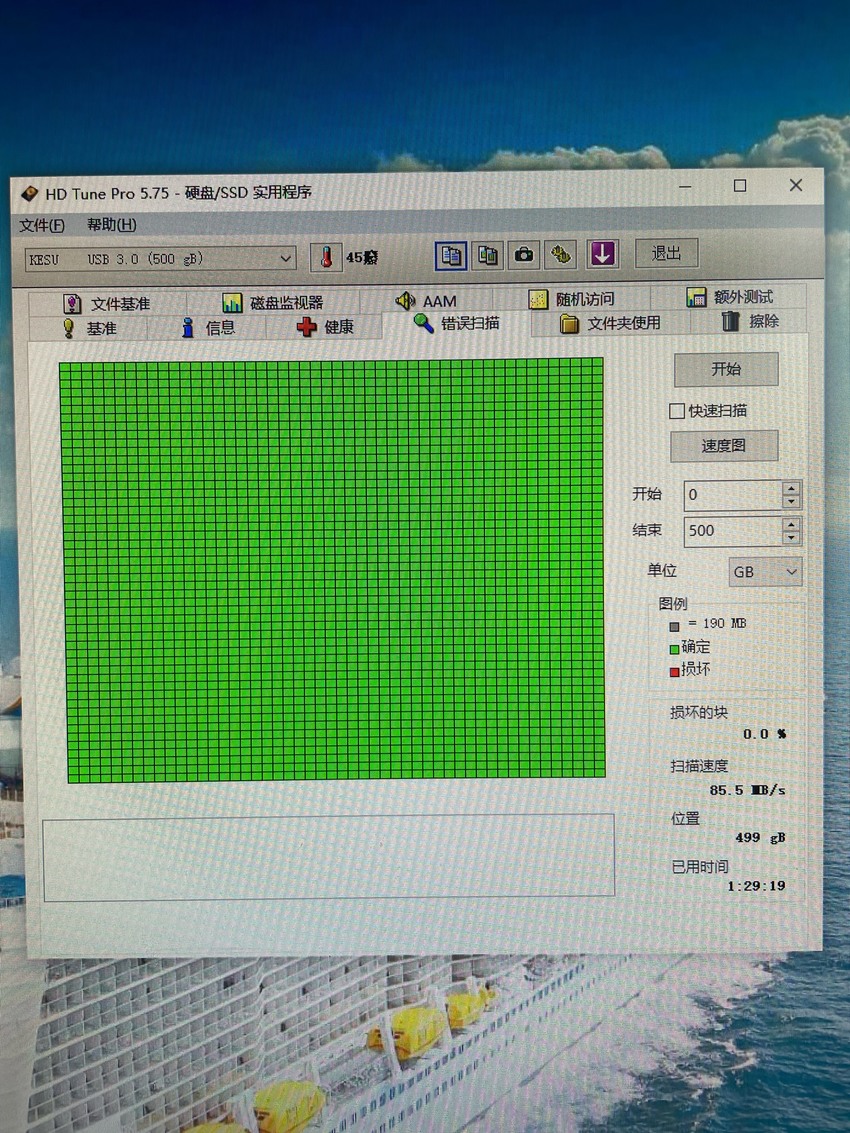Click the 45 degree temperature readout
This screenshot has height=1133, width=850.
361,257
